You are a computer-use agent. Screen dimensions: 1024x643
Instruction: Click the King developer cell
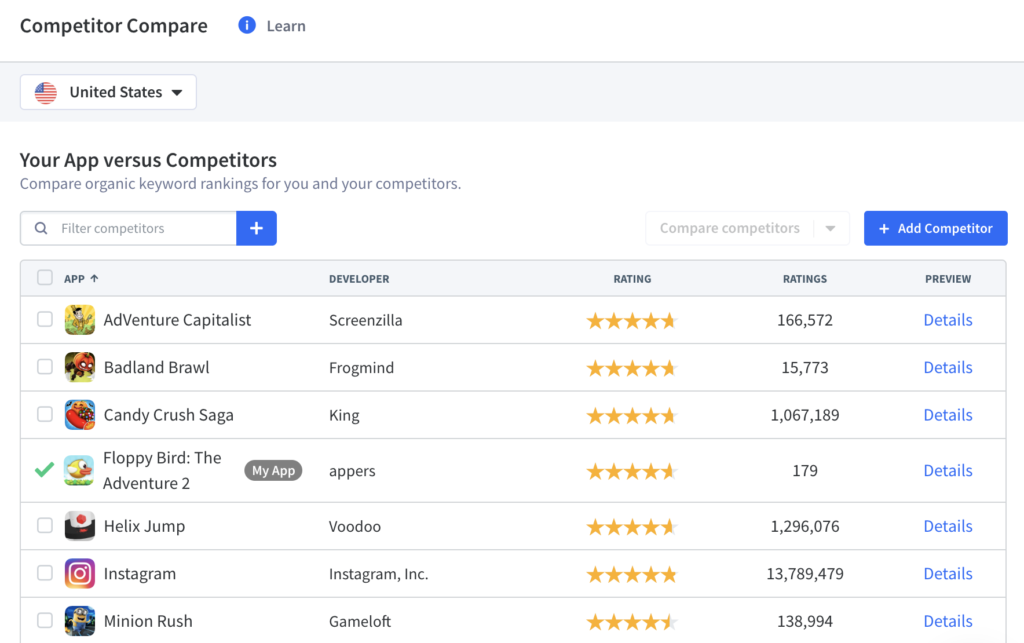click(344, 416)
